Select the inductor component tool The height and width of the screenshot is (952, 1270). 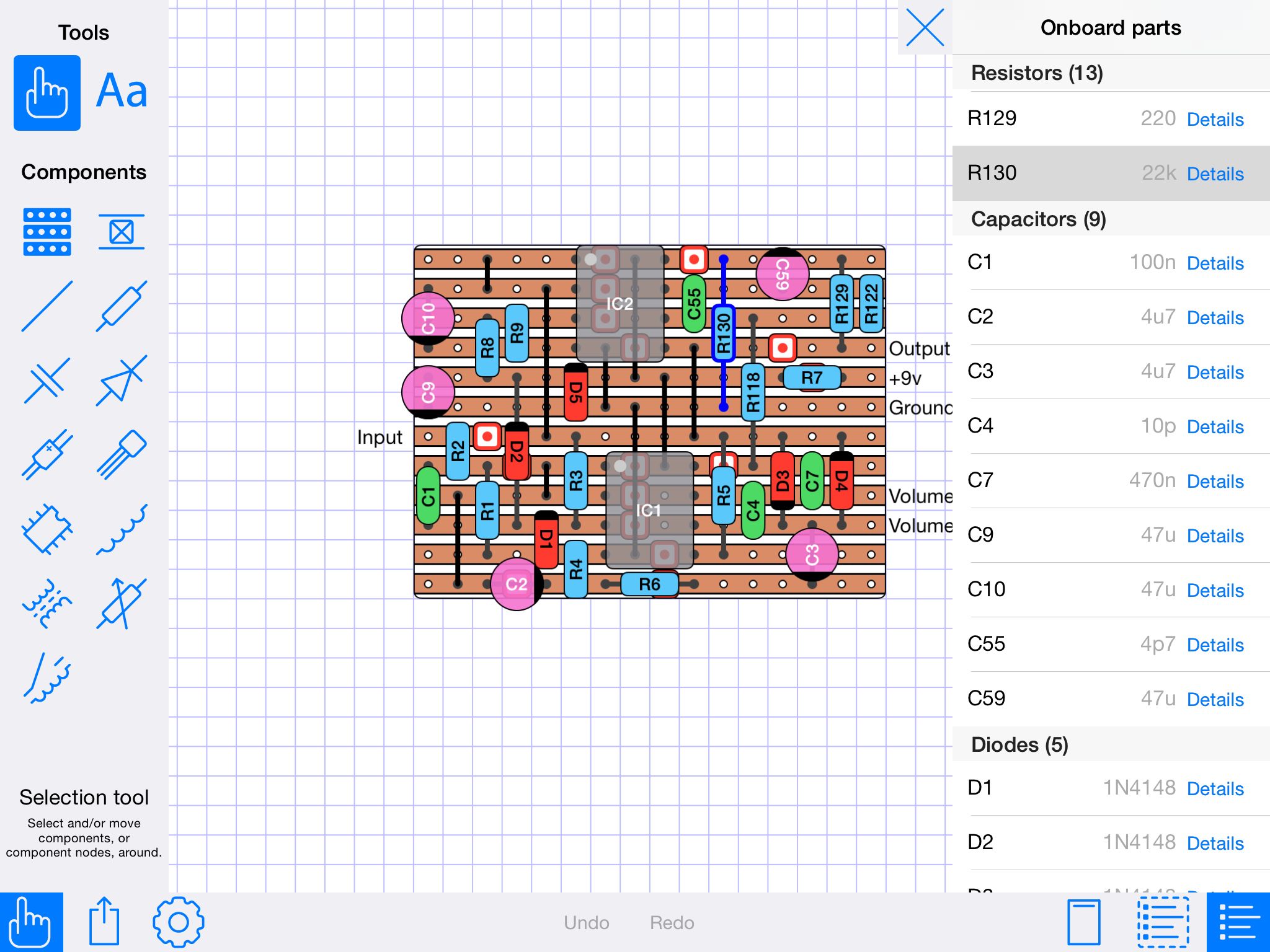[122, 530]
